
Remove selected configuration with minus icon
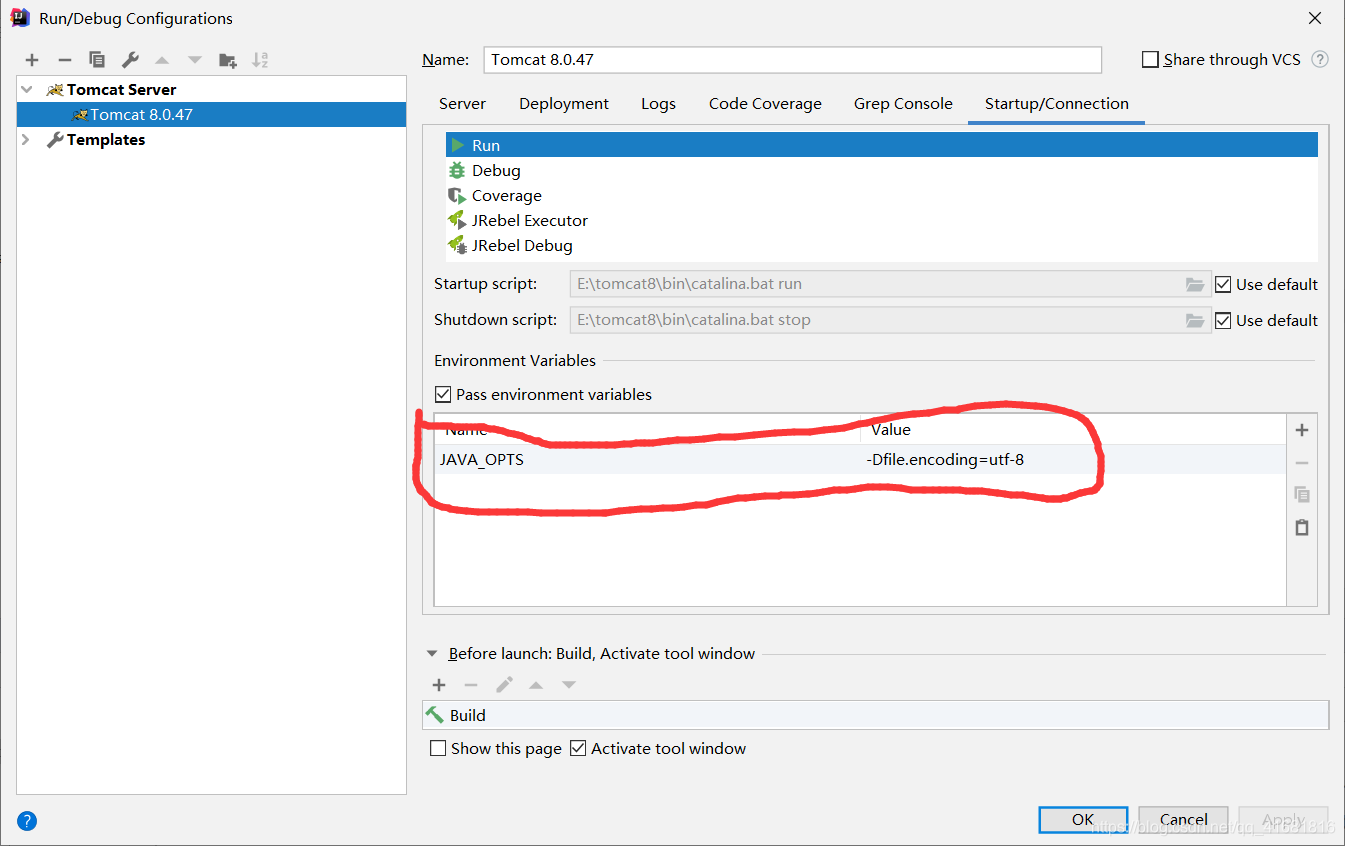pyautogui.click(x=64, y=60)
